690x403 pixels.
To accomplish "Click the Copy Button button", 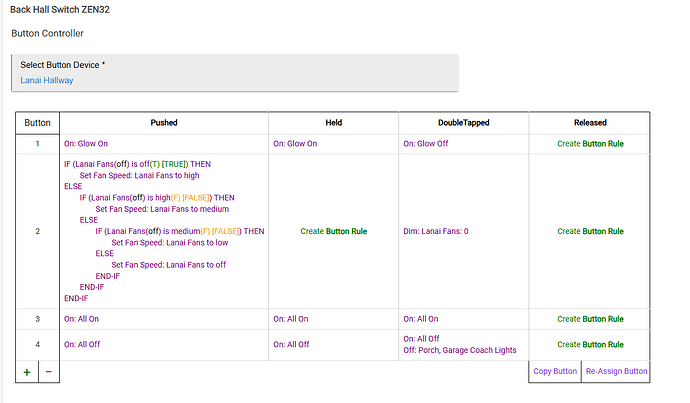I will pos(555,371).
